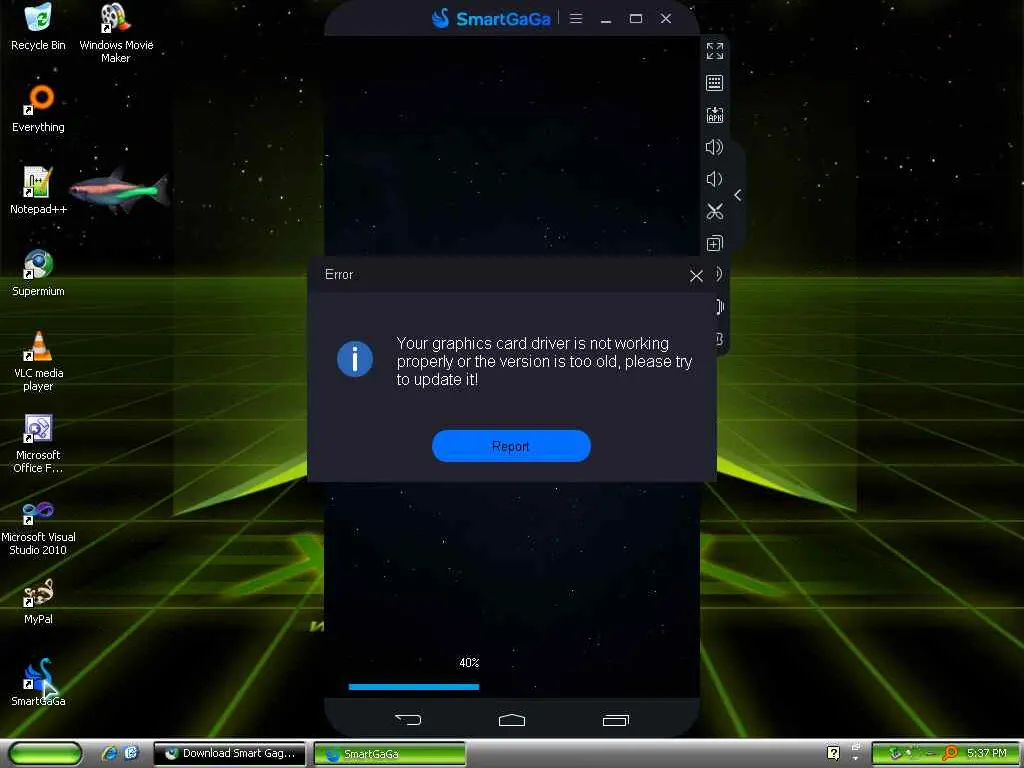Select the scissors screenshot icon
The image size is (1024, 768).
tap(714, 211)
